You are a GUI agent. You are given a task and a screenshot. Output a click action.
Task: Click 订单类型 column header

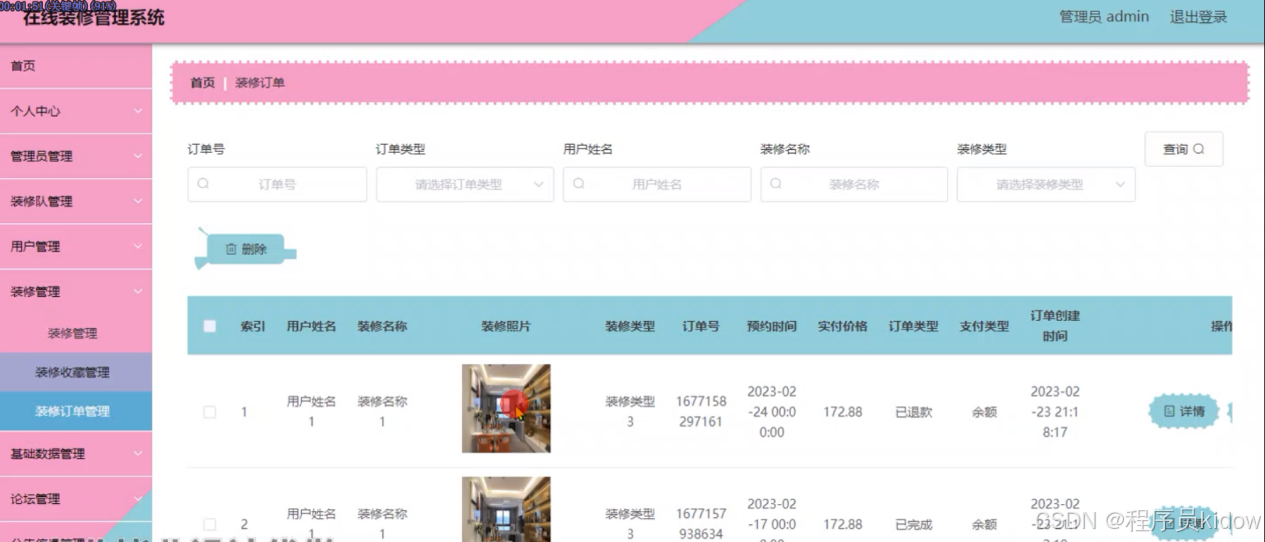tap(914, 326)
